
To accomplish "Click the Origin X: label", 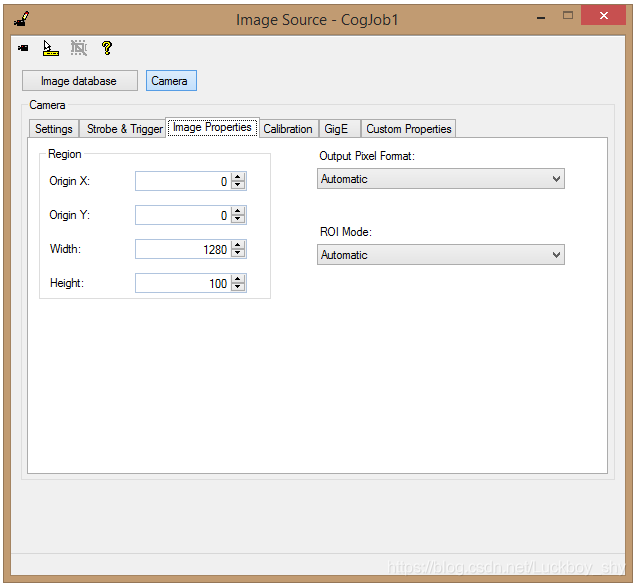I will pyautogui.click(x=69, y=181).
